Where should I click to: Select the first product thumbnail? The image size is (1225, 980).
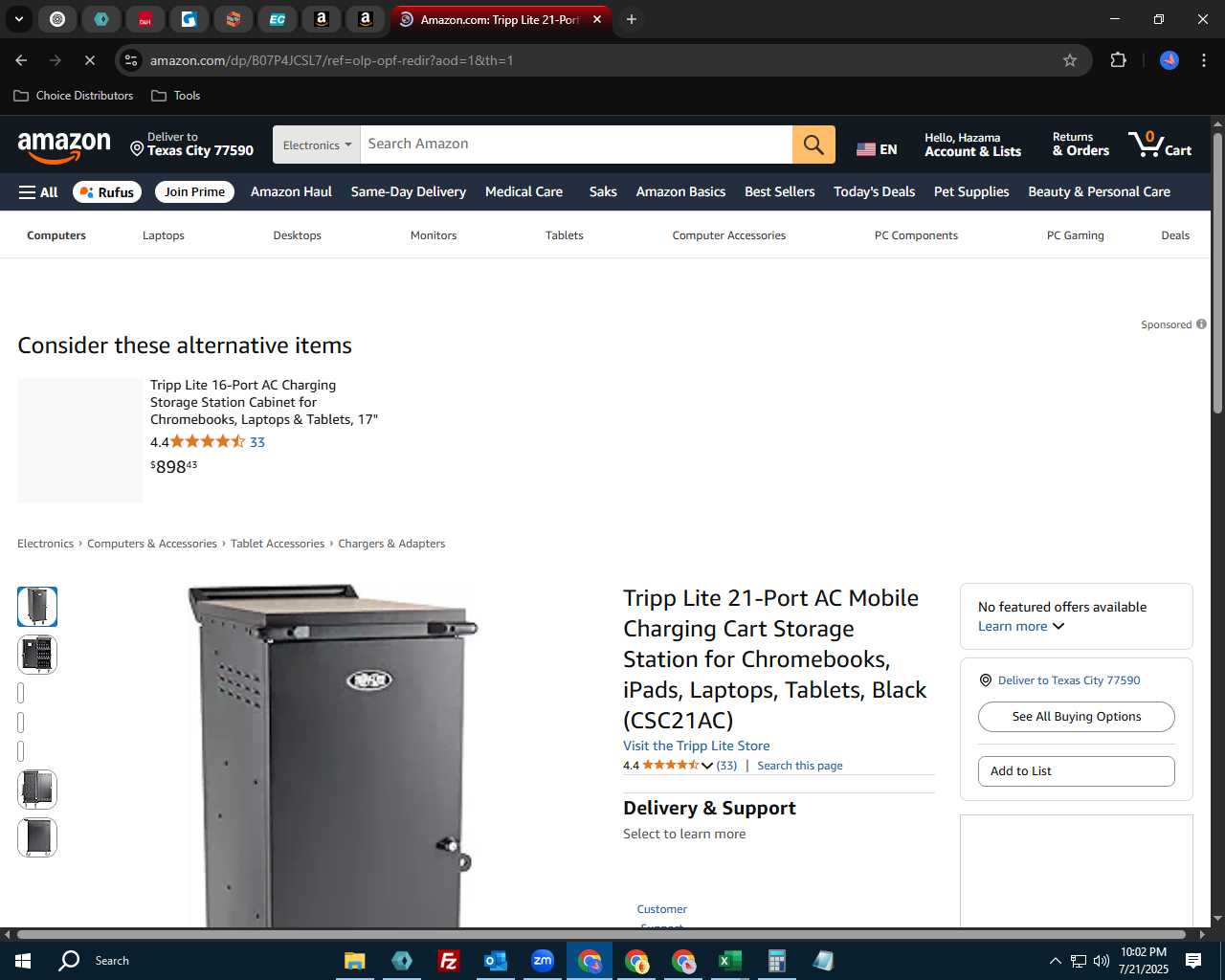point(37,607)
